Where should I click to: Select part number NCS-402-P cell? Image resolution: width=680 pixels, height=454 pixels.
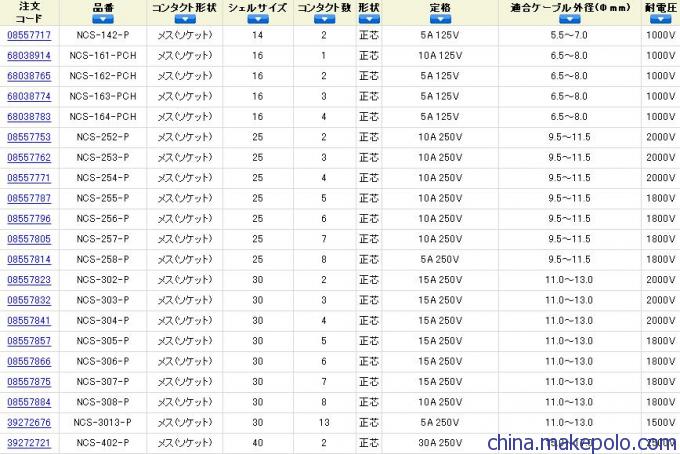(103, 443)
